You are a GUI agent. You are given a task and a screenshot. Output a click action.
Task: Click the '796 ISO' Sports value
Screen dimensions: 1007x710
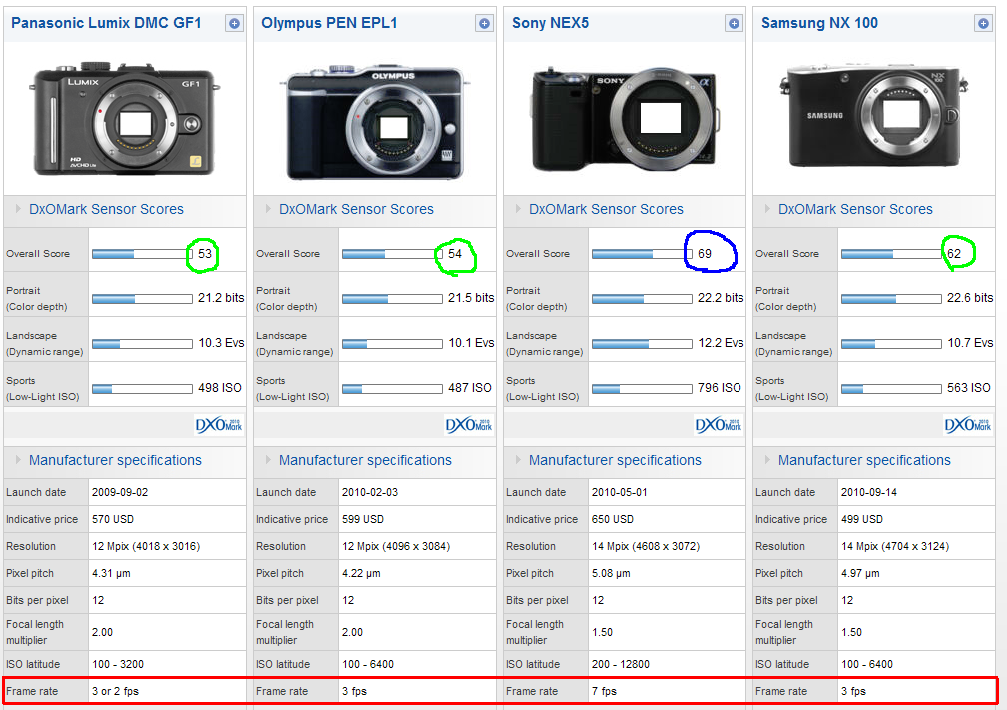[719, 388]
